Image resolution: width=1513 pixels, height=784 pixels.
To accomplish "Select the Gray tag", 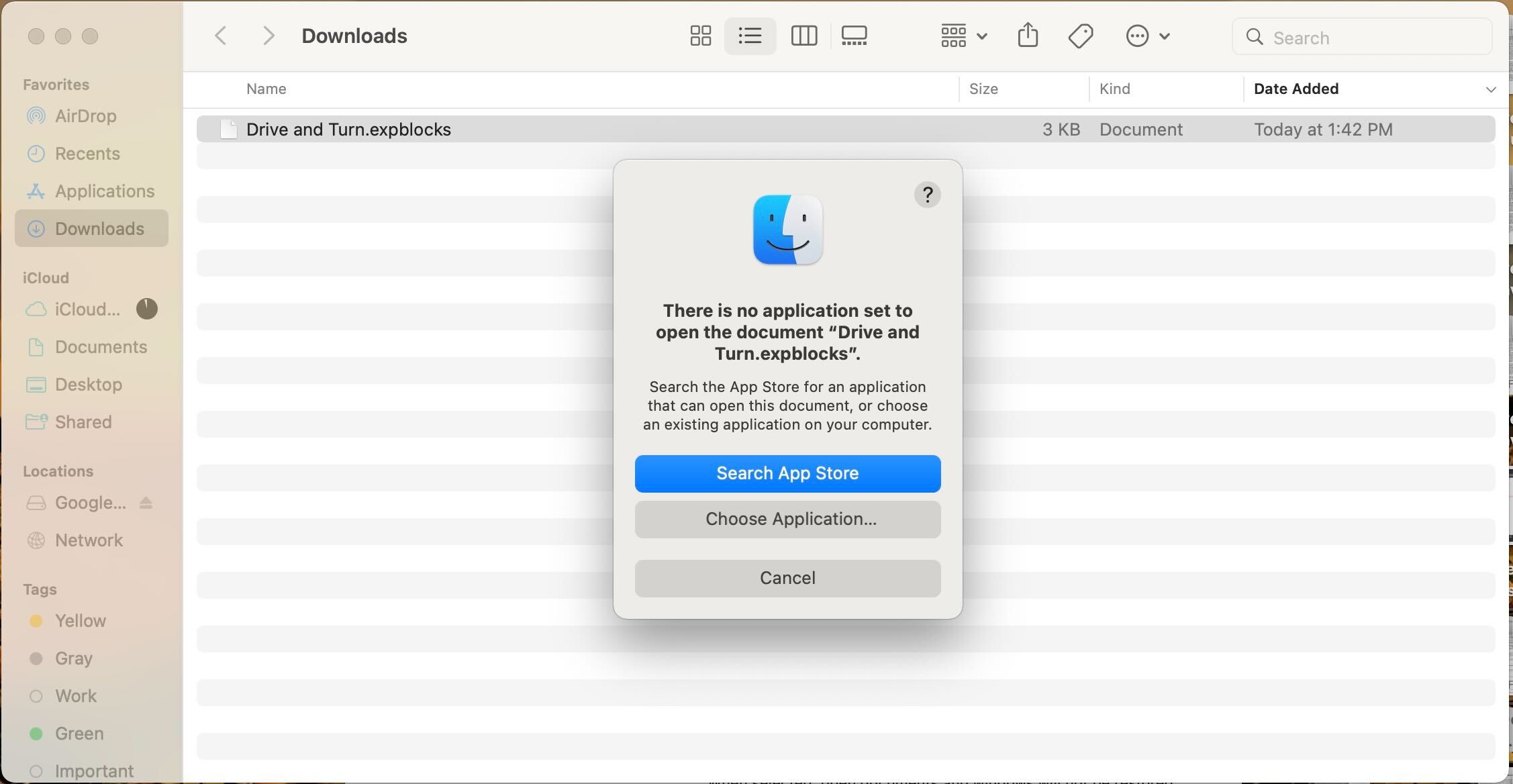I will (x=91, y=658).
